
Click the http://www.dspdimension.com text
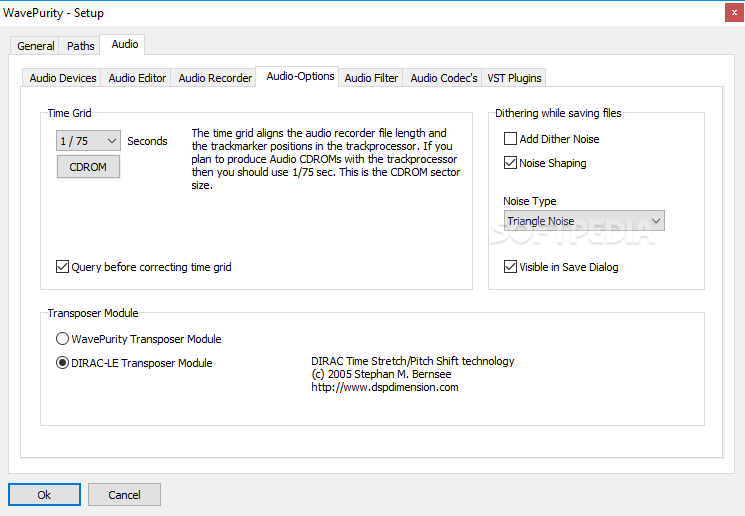click(x=385, y=387)
